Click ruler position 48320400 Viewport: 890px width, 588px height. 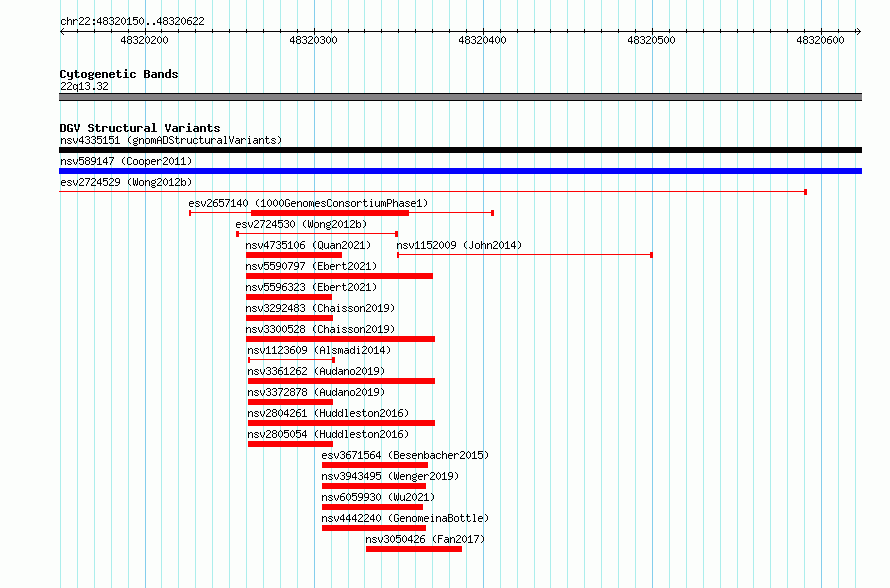tap(482, 40)
